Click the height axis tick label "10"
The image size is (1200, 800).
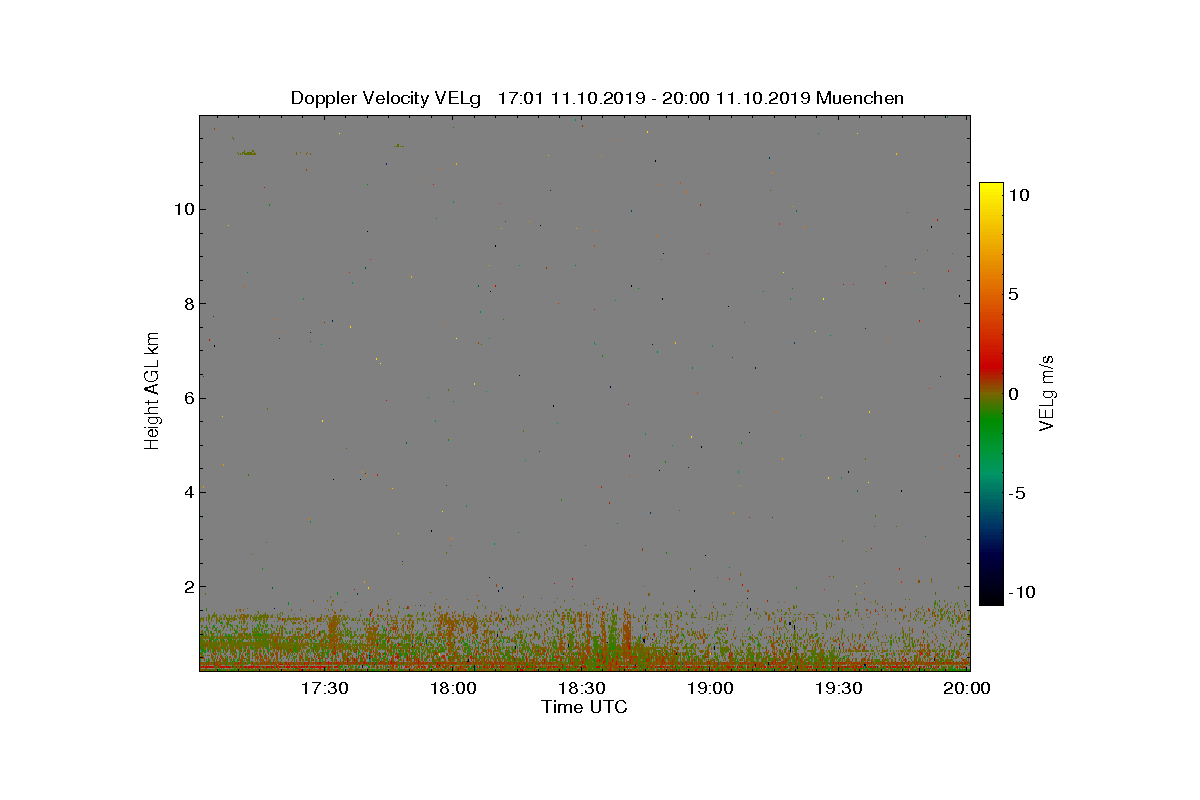[x=183, y=209]
